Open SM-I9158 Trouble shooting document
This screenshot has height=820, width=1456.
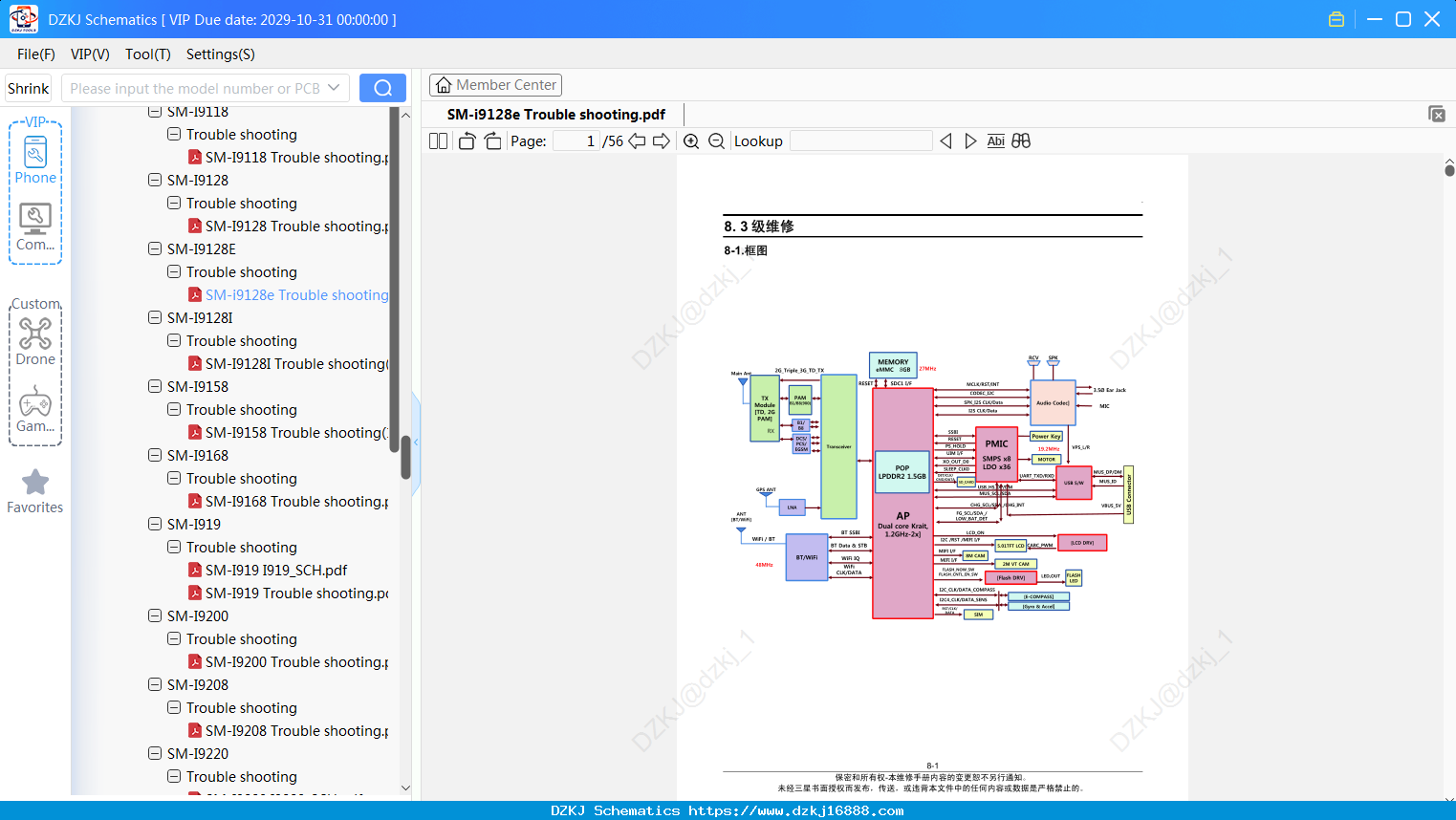tap(288, 433)
